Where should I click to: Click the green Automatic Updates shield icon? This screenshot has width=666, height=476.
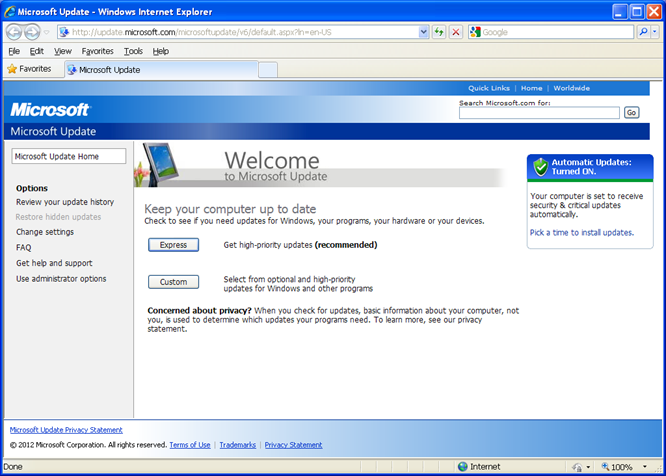click(541, 166)
